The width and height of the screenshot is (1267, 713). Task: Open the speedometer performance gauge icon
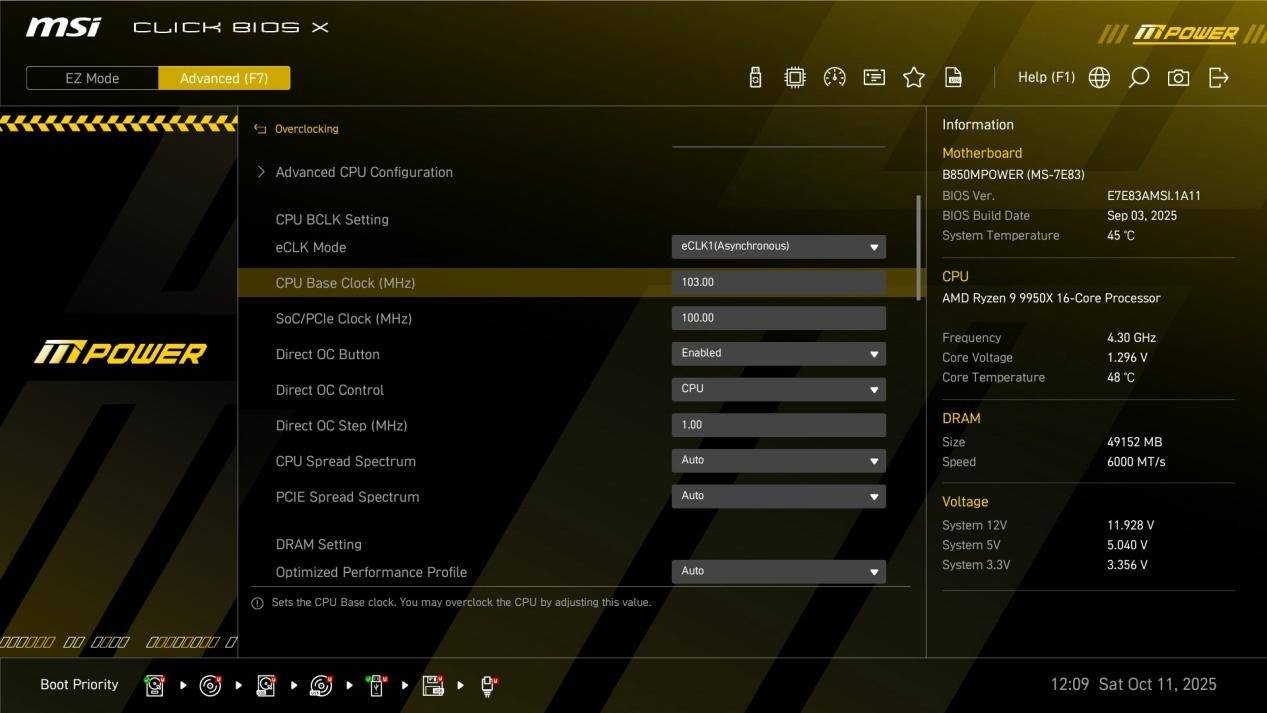coord(834,78)
